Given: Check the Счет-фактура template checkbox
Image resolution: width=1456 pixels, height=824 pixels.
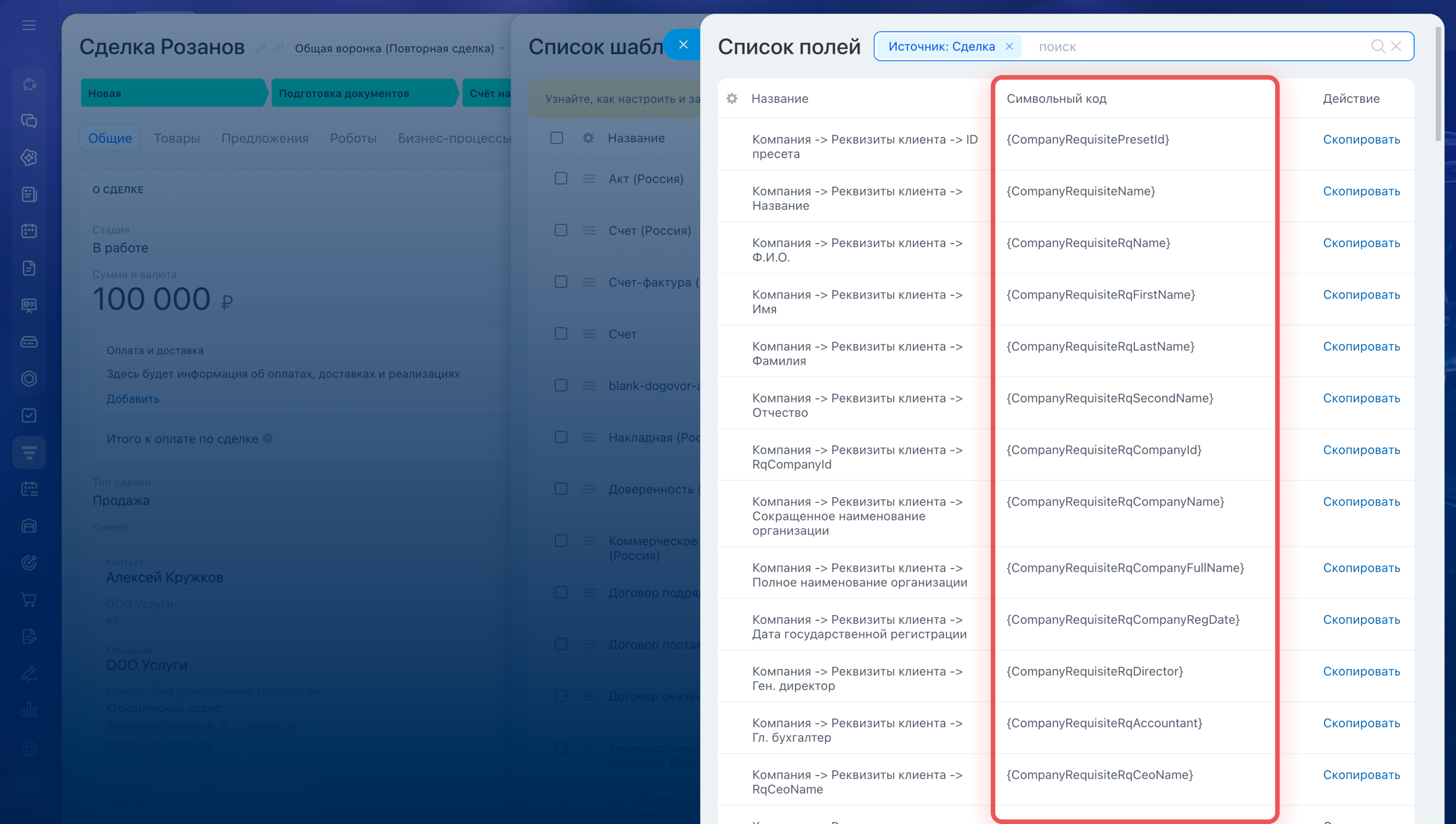Looking at the screenshot, I should click(561, 282).
